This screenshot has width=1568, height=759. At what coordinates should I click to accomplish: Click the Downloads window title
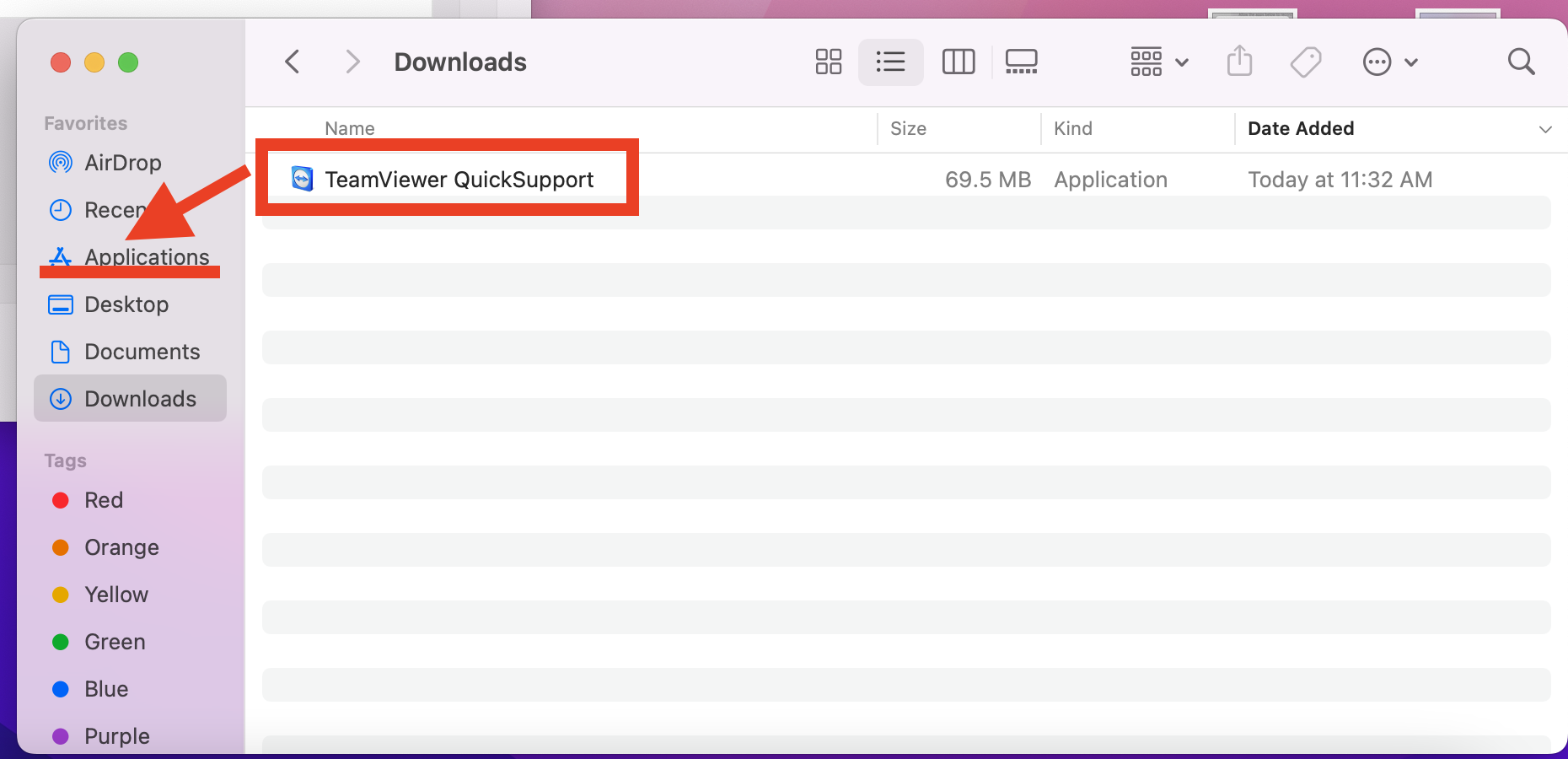(460, 62)
